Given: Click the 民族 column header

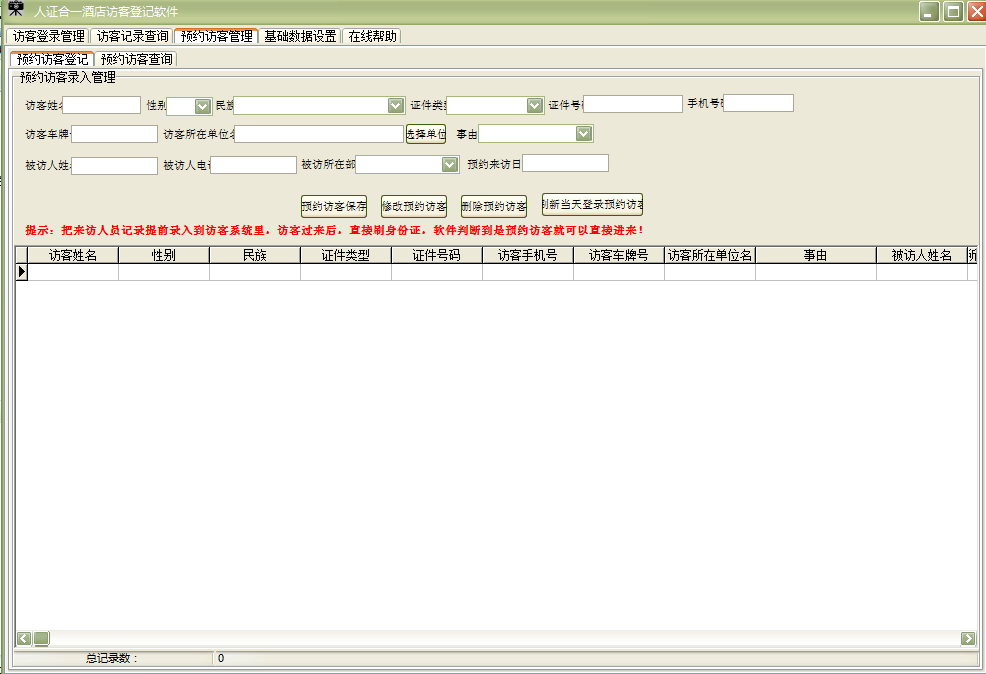Looking at the screenshot, I should tap(255, 255).
